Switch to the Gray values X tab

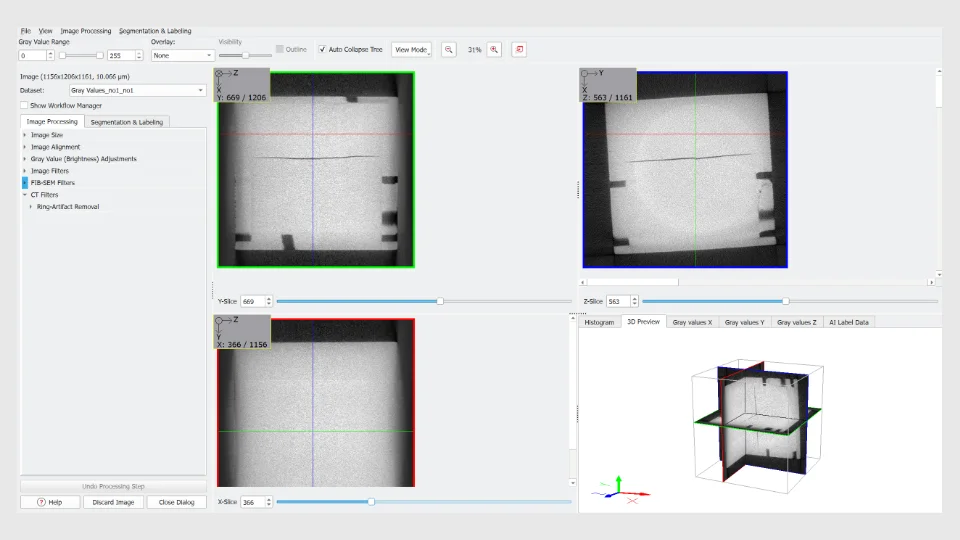point(692,322)
